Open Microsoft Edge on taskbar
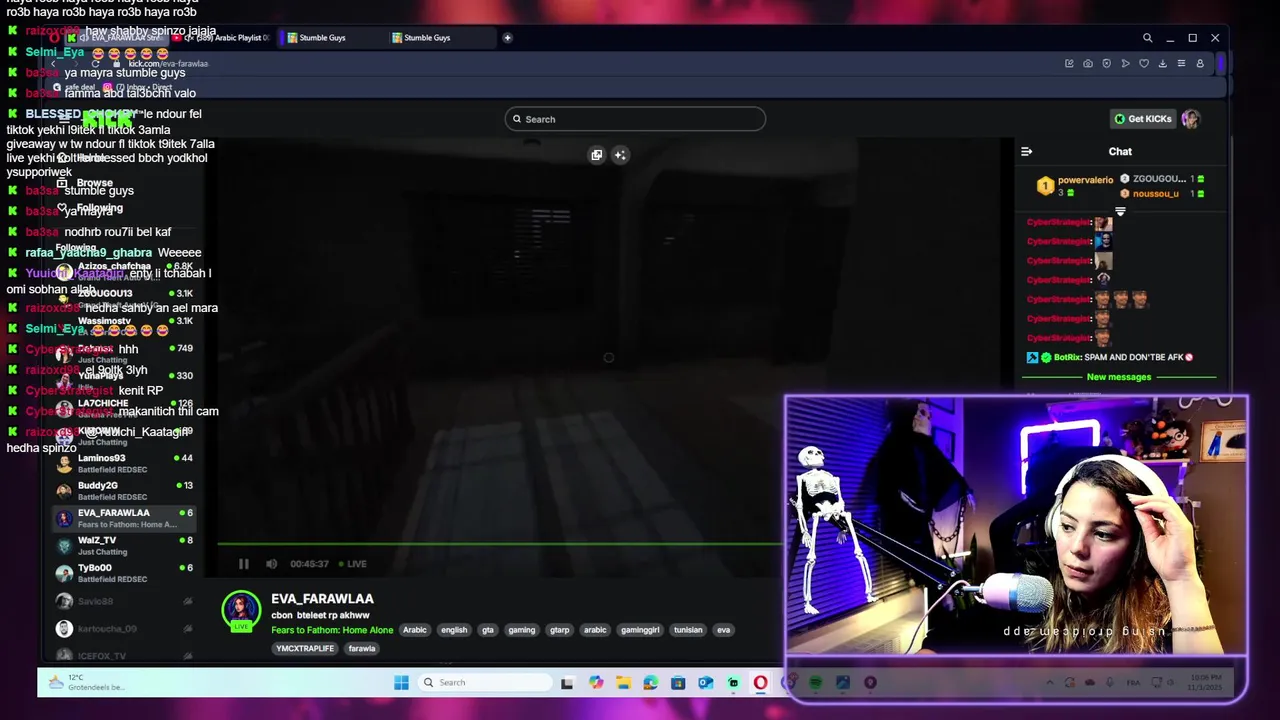The width and height of the screenshot is (1280, 720). point(651,683)
